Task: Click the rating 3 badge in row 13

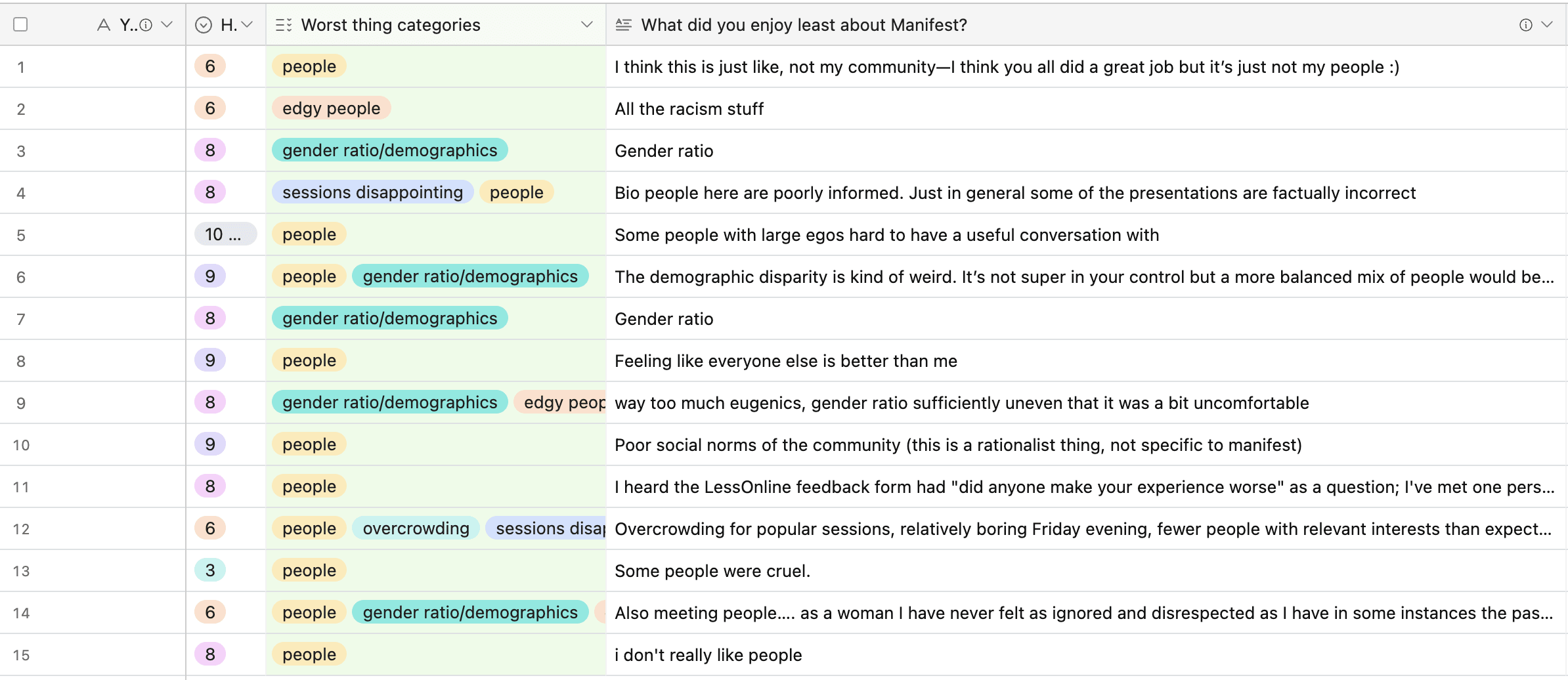Action: [x=210, y=570]
